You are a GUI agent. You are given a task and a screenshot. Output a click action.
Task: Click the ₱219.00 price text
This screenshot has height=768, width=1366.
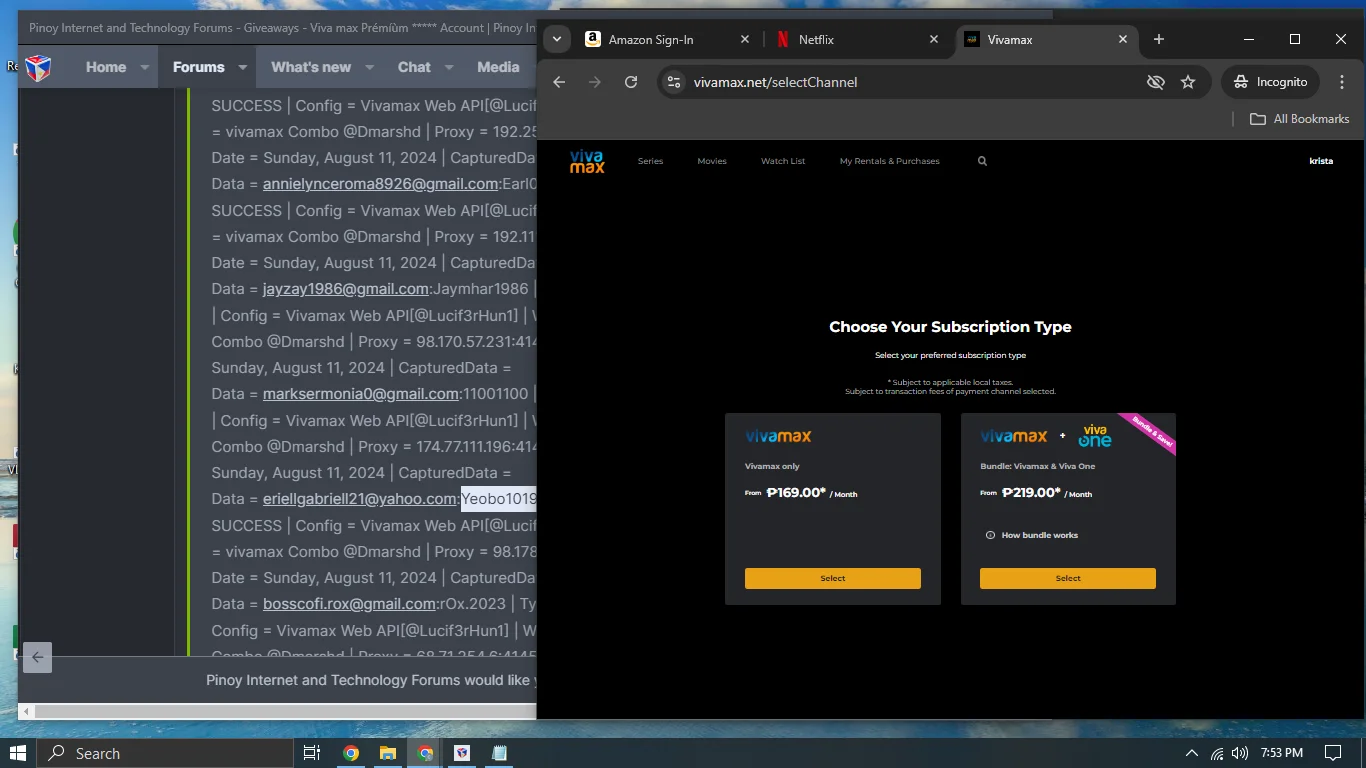coord(1031,492)
